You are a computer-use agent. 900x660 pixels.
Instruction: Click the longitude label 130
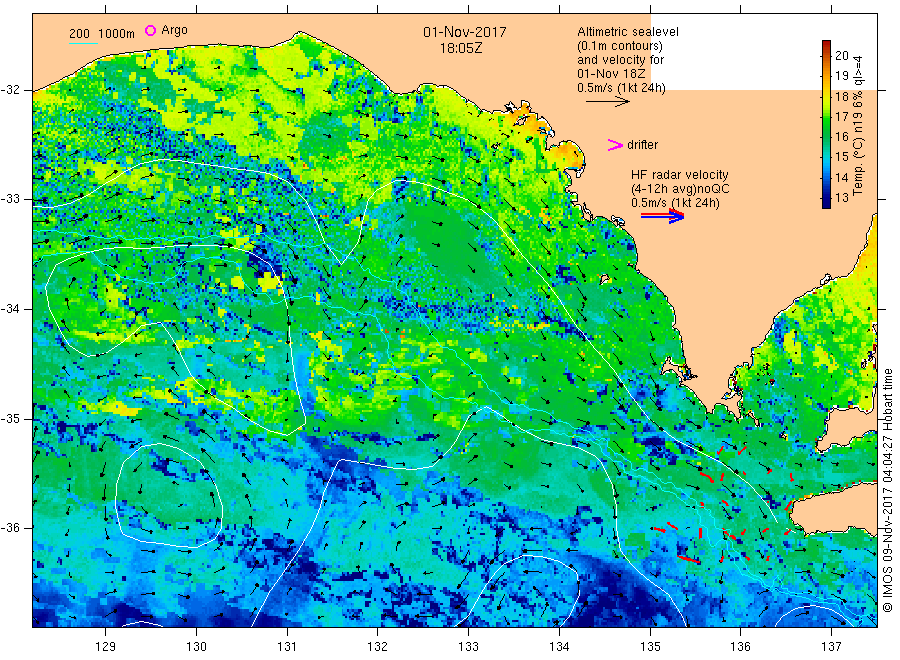pos(196,647)
